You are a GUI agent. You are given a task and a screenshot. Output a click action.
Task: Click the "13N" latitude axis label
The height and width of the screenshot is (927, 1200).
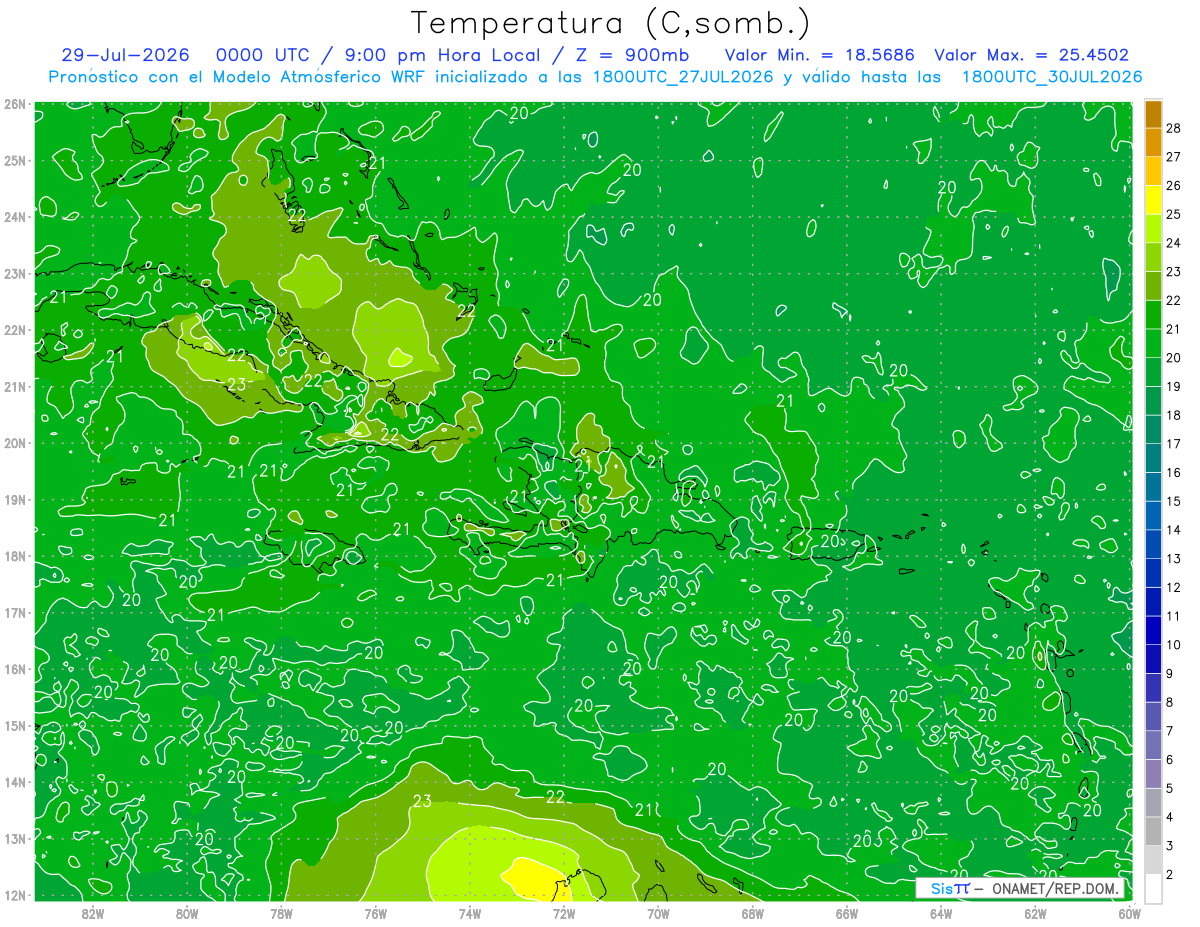(x=15, y=838)
